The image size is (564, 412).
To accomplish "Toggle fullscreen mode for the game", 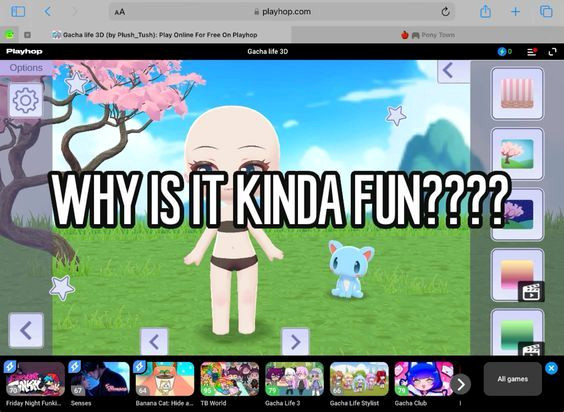I will 552,52.
